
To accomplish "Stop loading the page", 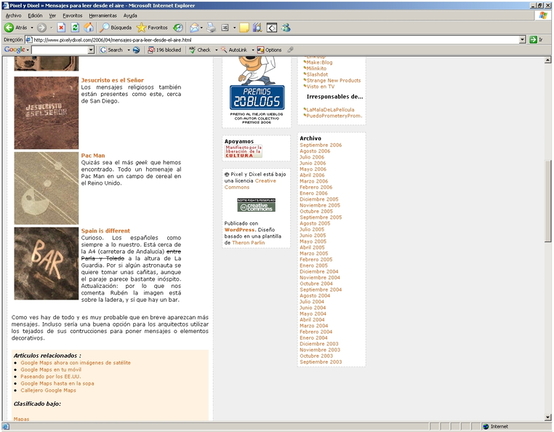I will click(61, 28).
